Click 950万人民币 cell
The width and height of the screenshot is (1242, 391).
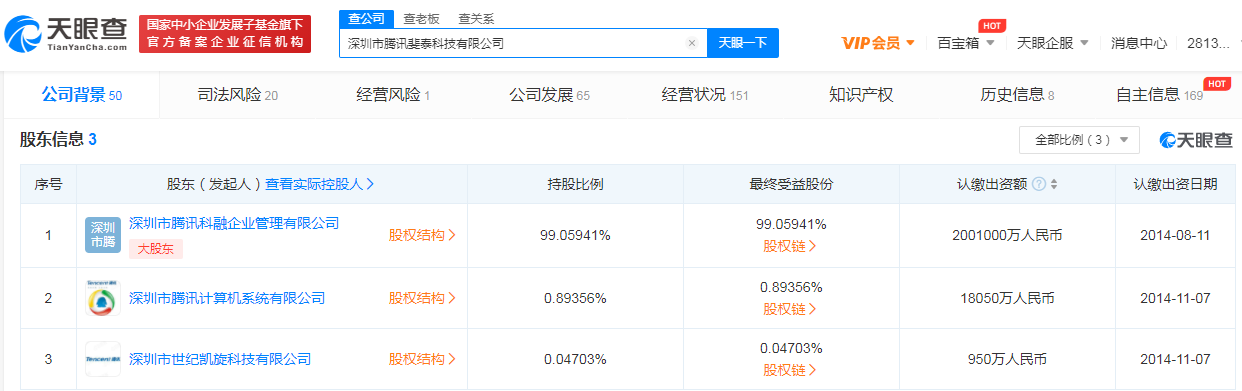pos(1007,359)
